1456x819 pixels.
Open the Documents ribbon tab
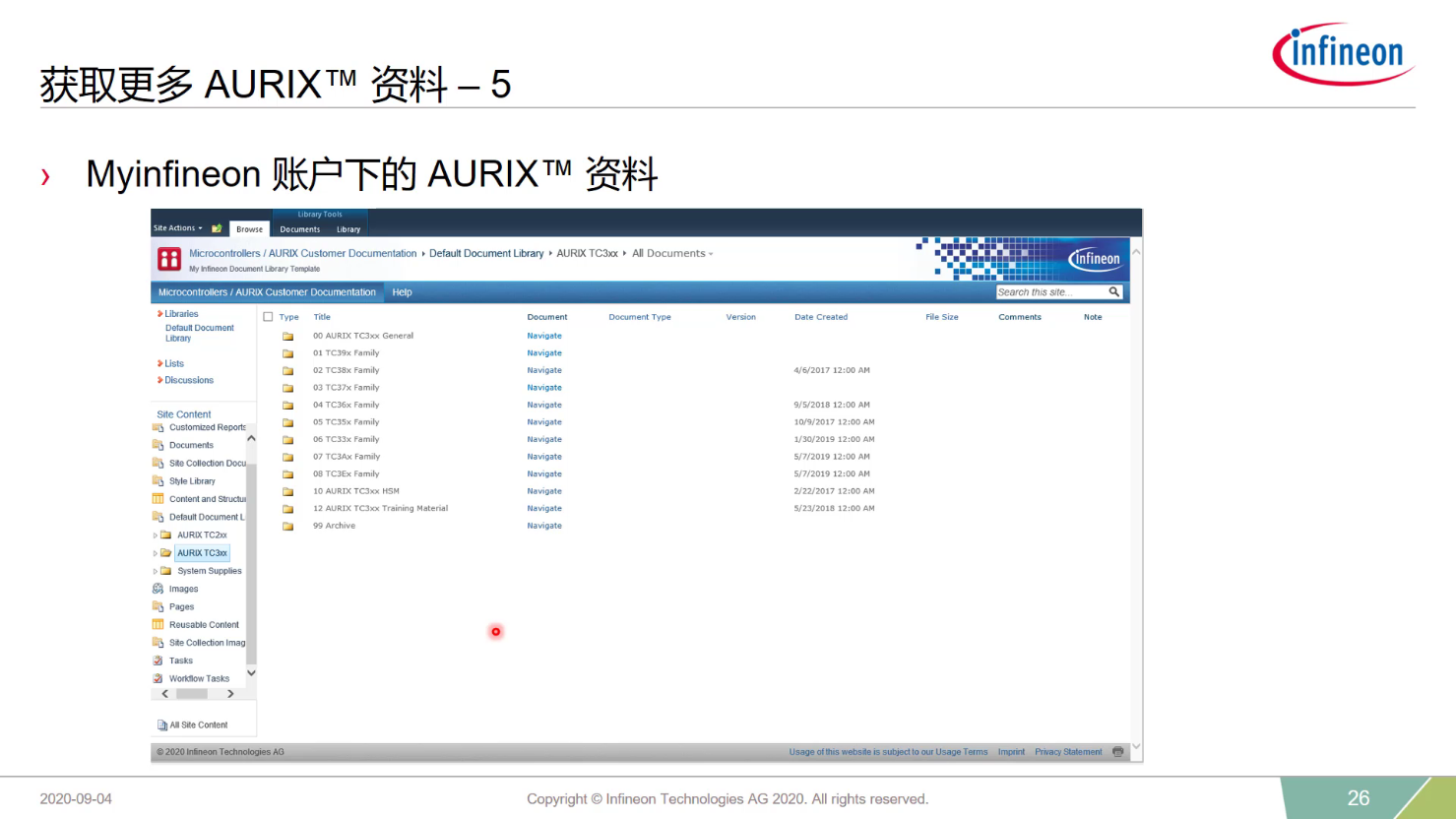(299, 229)
